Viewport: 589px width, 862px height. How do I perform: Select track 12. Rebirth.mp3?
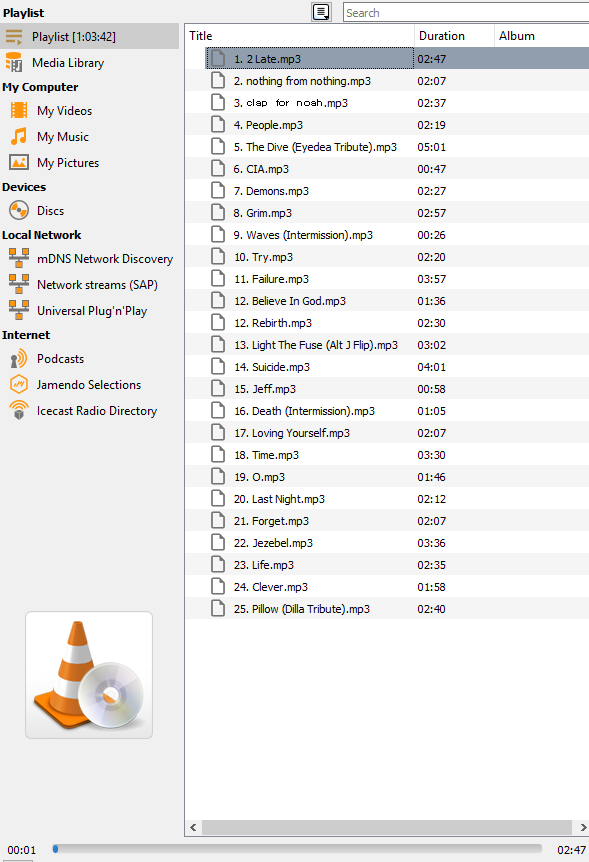coord(387,323)
